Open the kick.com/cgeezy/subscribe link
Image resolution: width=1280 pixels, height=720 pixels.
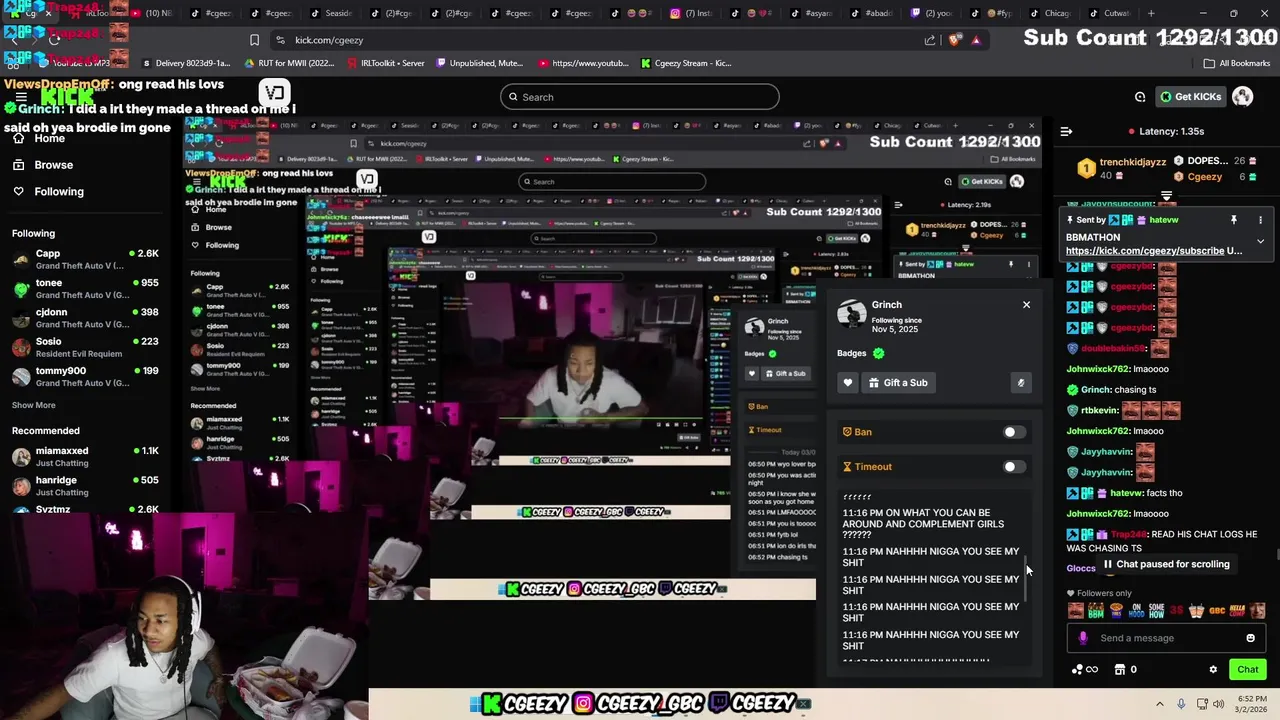click(1144, 251)
